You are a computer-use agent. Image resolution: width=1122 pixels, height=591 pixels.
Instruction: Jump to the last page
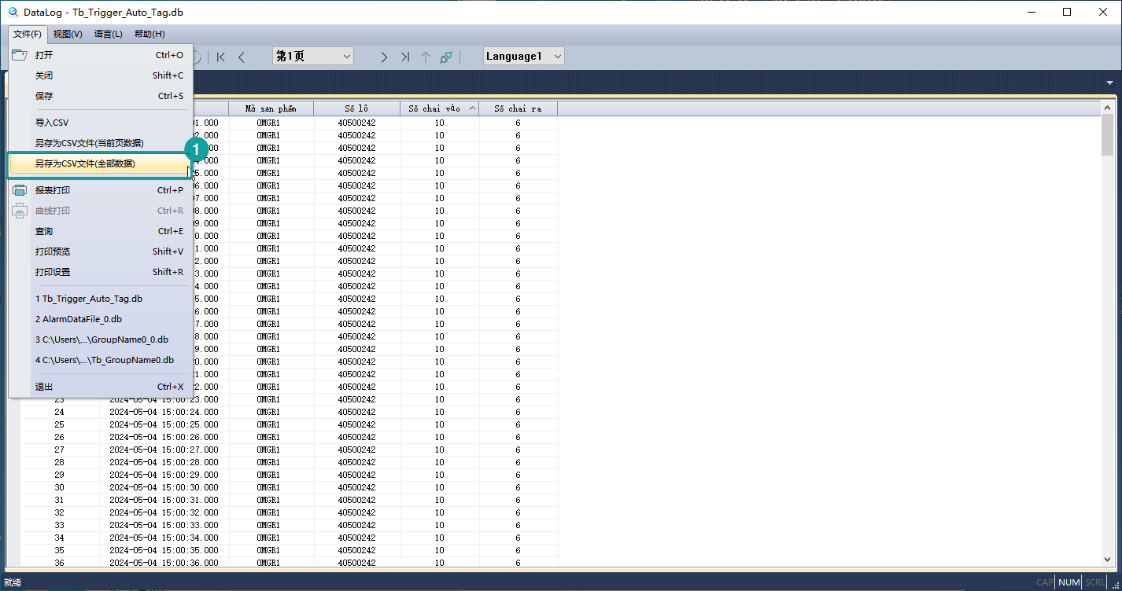(x=405, y=57)
